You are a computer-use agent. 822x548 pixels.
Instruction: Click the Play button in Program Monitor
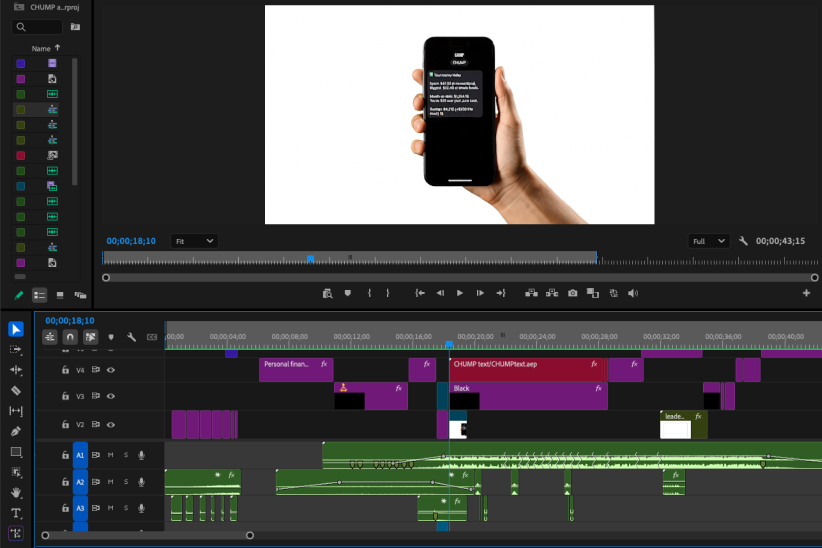(460, 293)
